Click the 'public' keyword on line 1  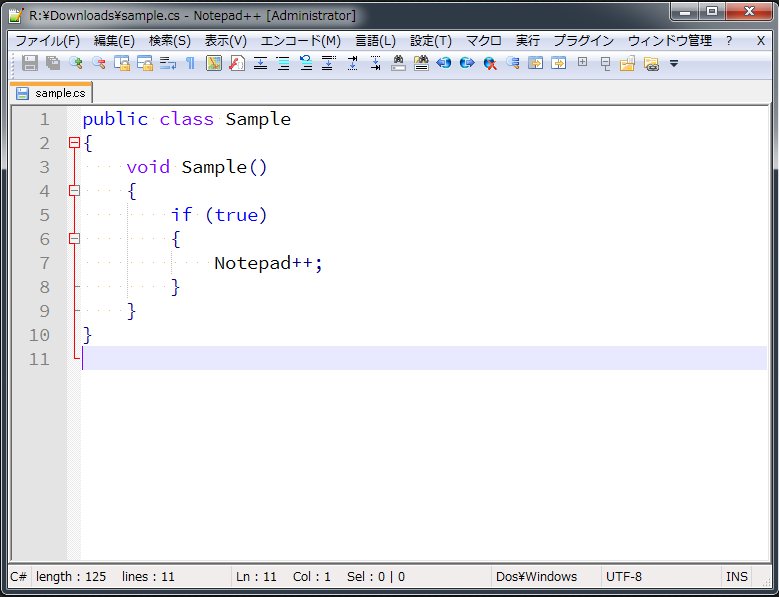point(115,119)
